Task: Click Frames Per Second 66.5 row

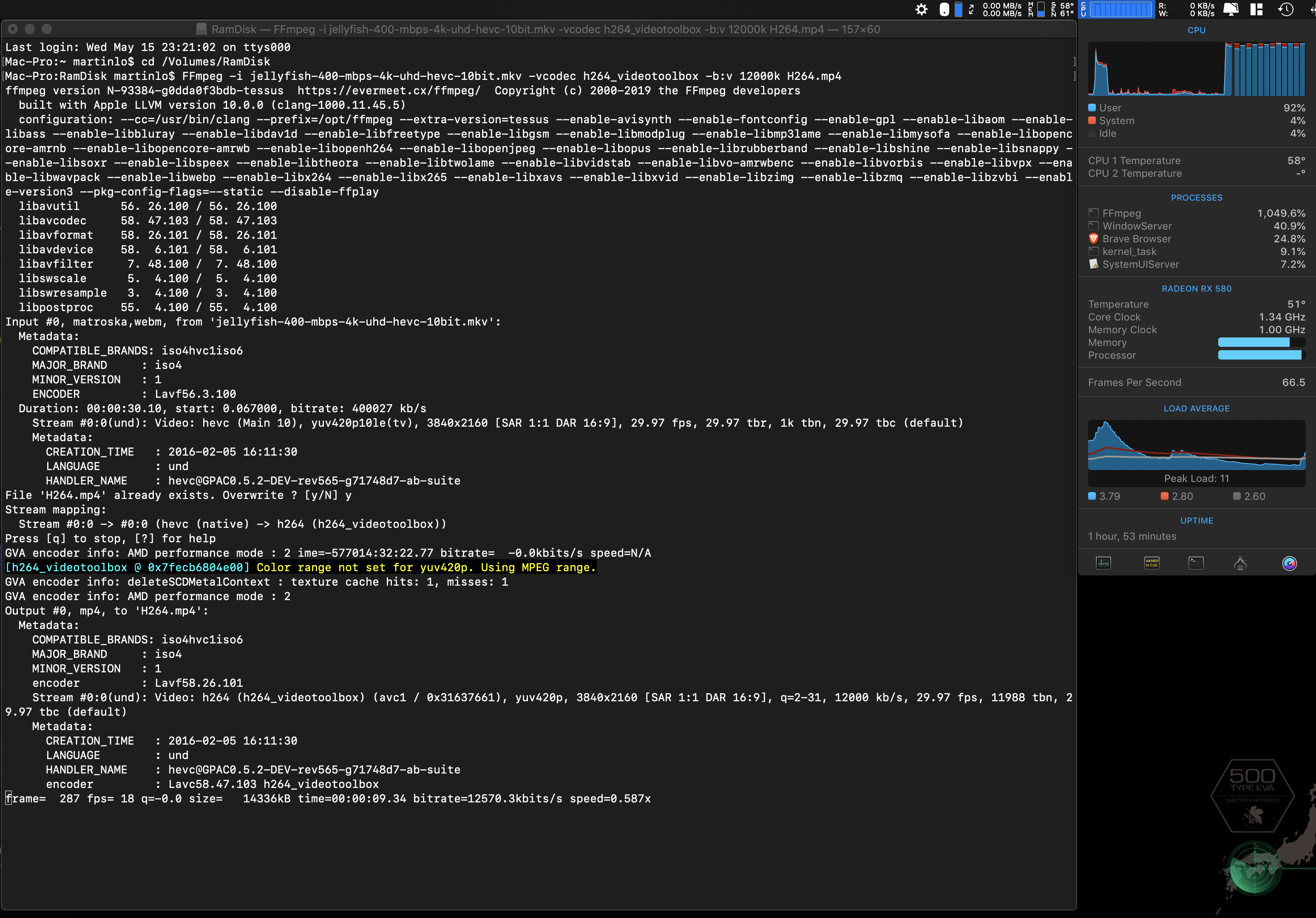Action: [x=1196, y=382]
